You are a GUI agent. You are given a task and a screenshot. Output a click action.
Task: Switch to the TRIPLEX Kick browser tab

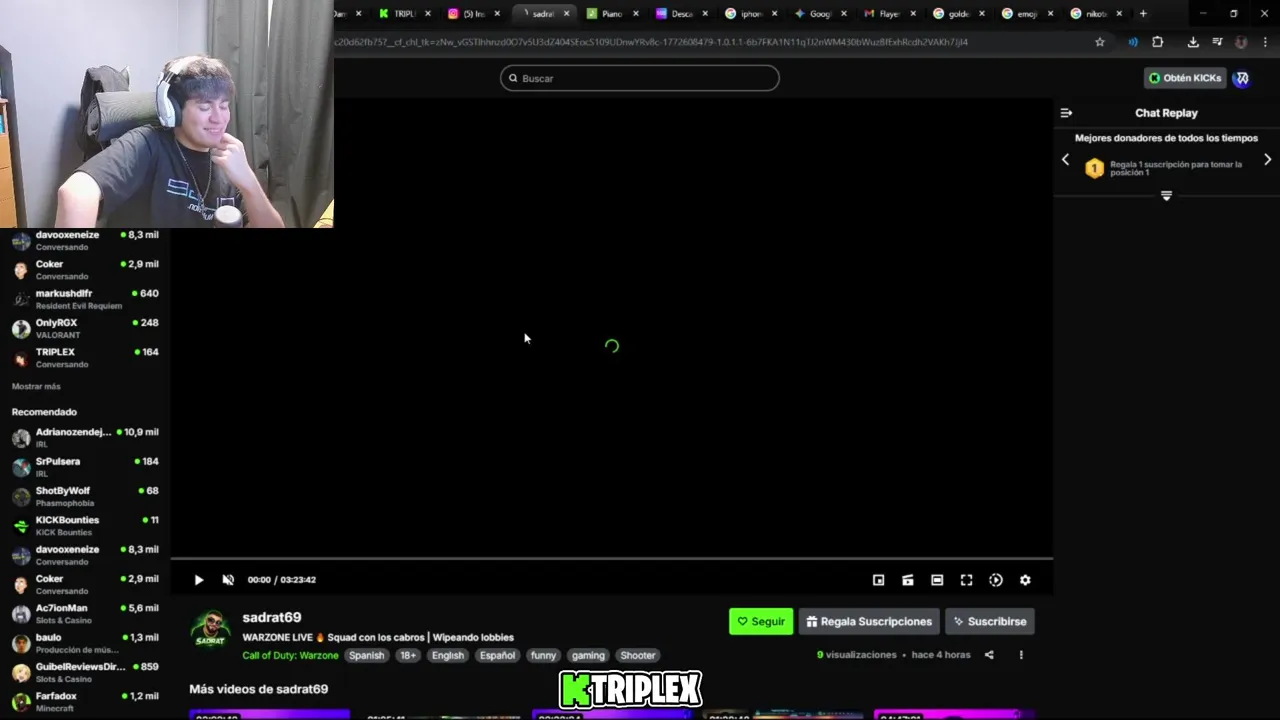[x=403, y=14]
